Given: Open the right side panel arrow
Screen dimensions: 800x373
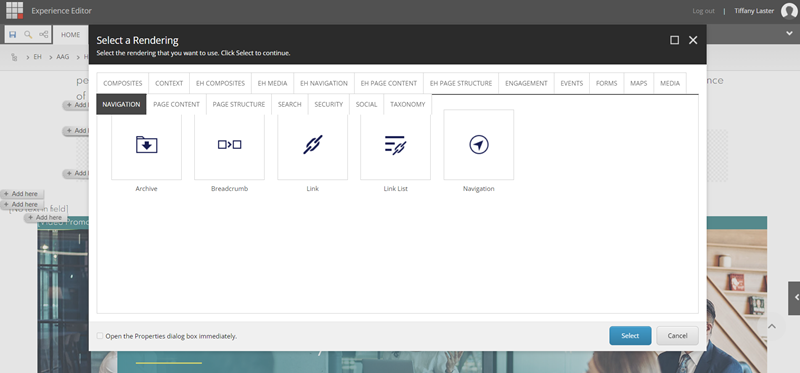Looking at the screenshot, I should pyautogui.click(x=794, y=298).
